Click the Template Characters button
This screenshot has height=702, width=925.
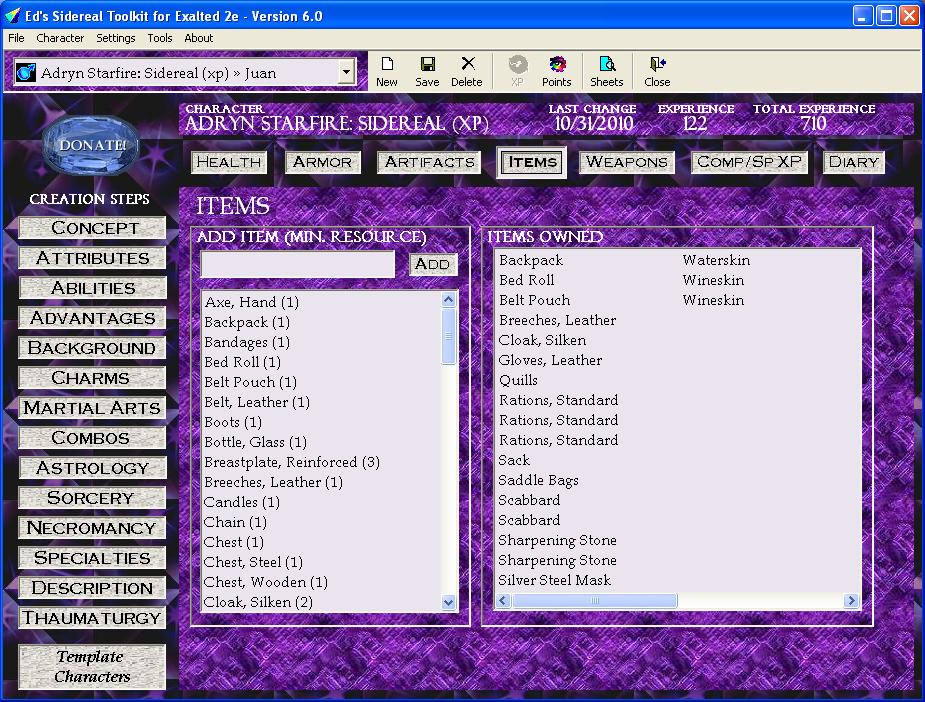[x=93, y=667]
